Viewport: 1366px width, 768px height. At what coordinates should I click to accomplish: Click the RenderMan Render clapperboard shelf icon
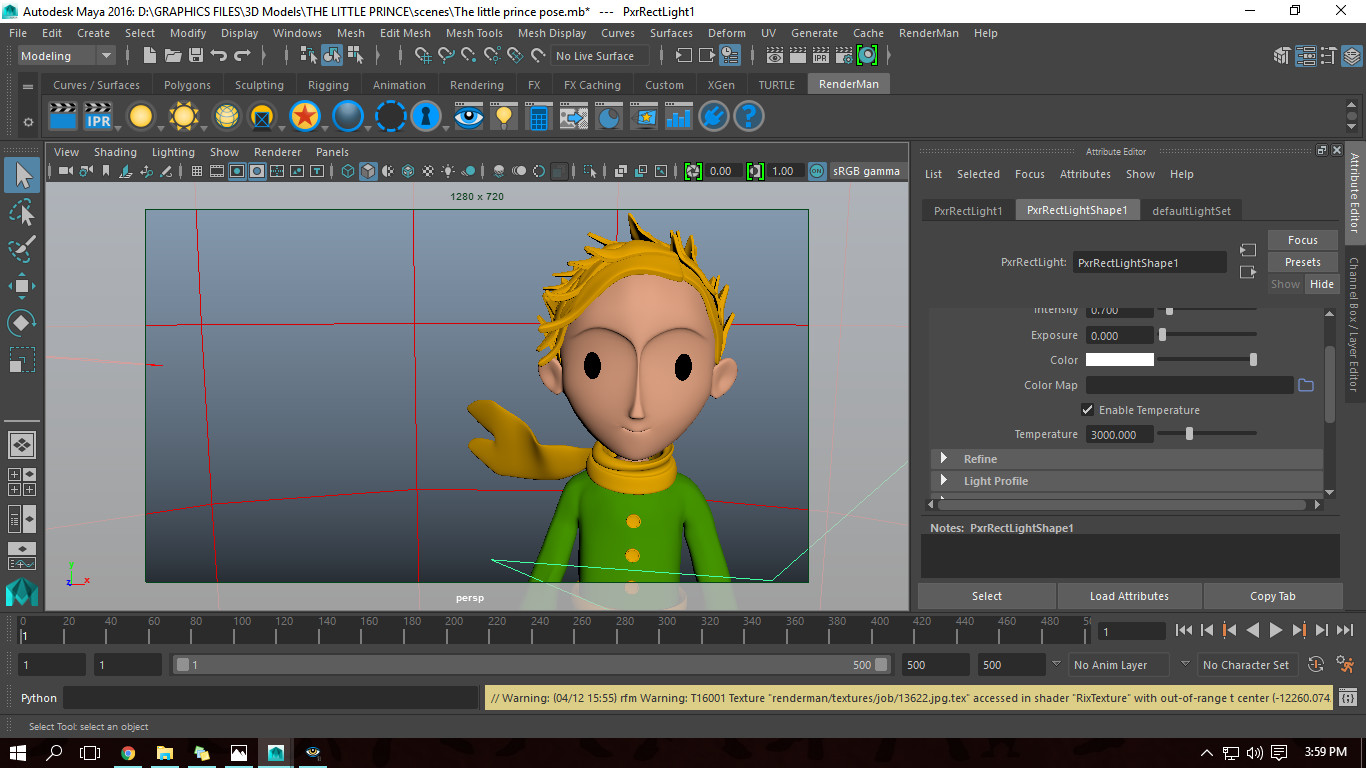(x=63, y=117)
